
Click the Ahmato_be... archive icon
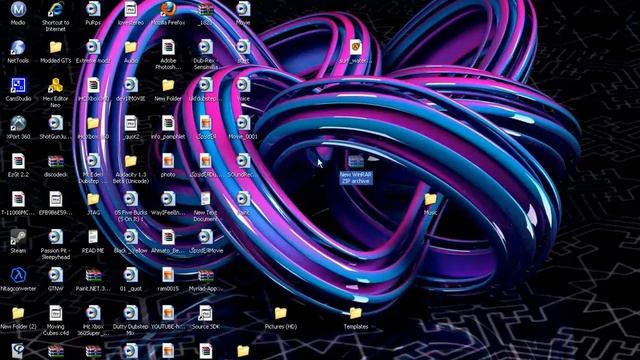(168, 237)
